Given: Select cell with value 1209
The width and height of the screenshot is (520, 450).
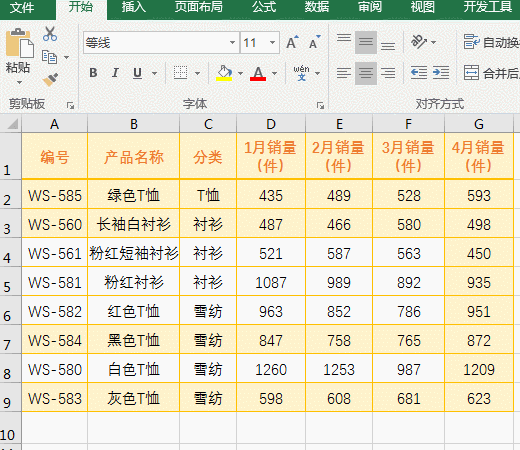Looking at the screenshot, I should click(479, 369).
